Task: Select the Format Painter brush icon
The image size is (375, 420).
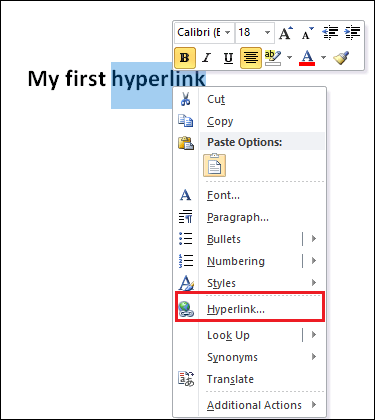Action: (341, 58)
